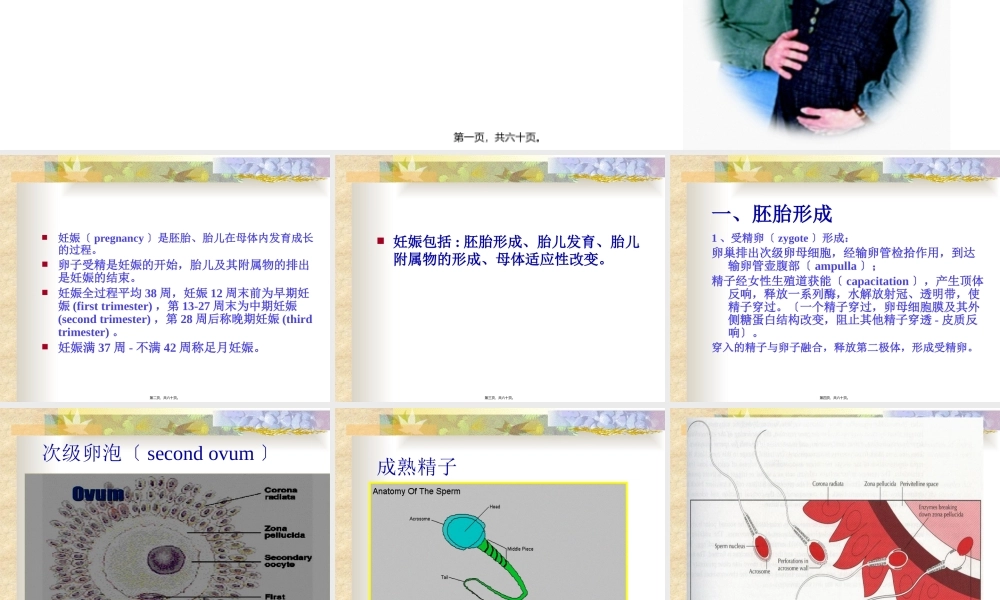
Task: Click the Acrosome label on the sperm diagram
Action: [420, 518]
